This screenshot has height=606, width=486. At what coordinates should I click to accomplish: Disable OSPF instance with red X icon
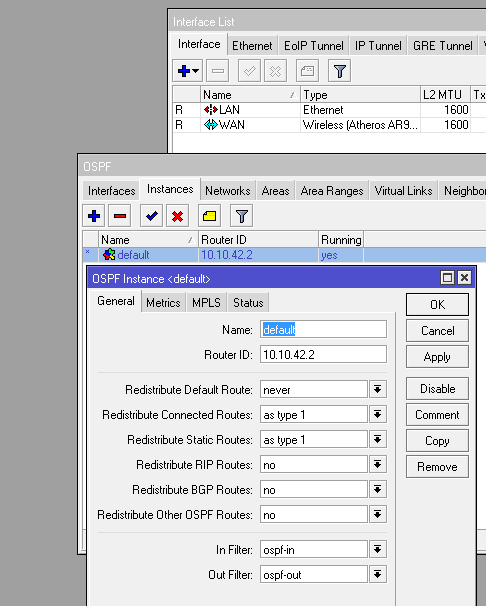click(178, 216)
